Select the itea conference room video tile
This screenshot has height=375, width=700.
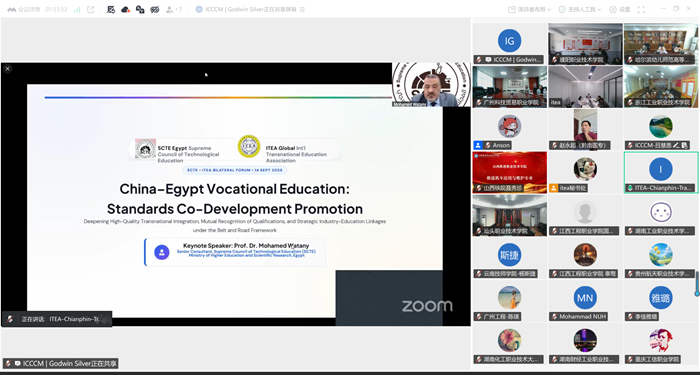point(585,87)
